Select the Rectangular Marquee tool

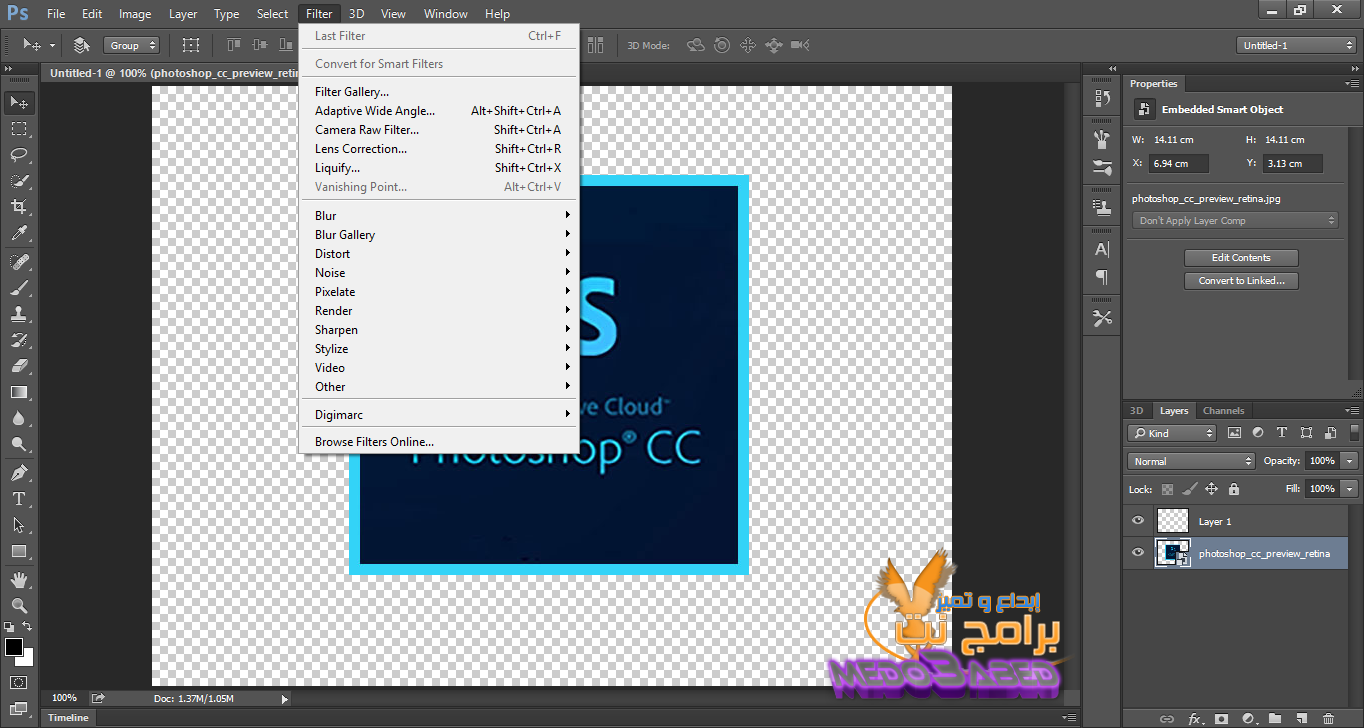pyautogui.click(x=19, y=129)
